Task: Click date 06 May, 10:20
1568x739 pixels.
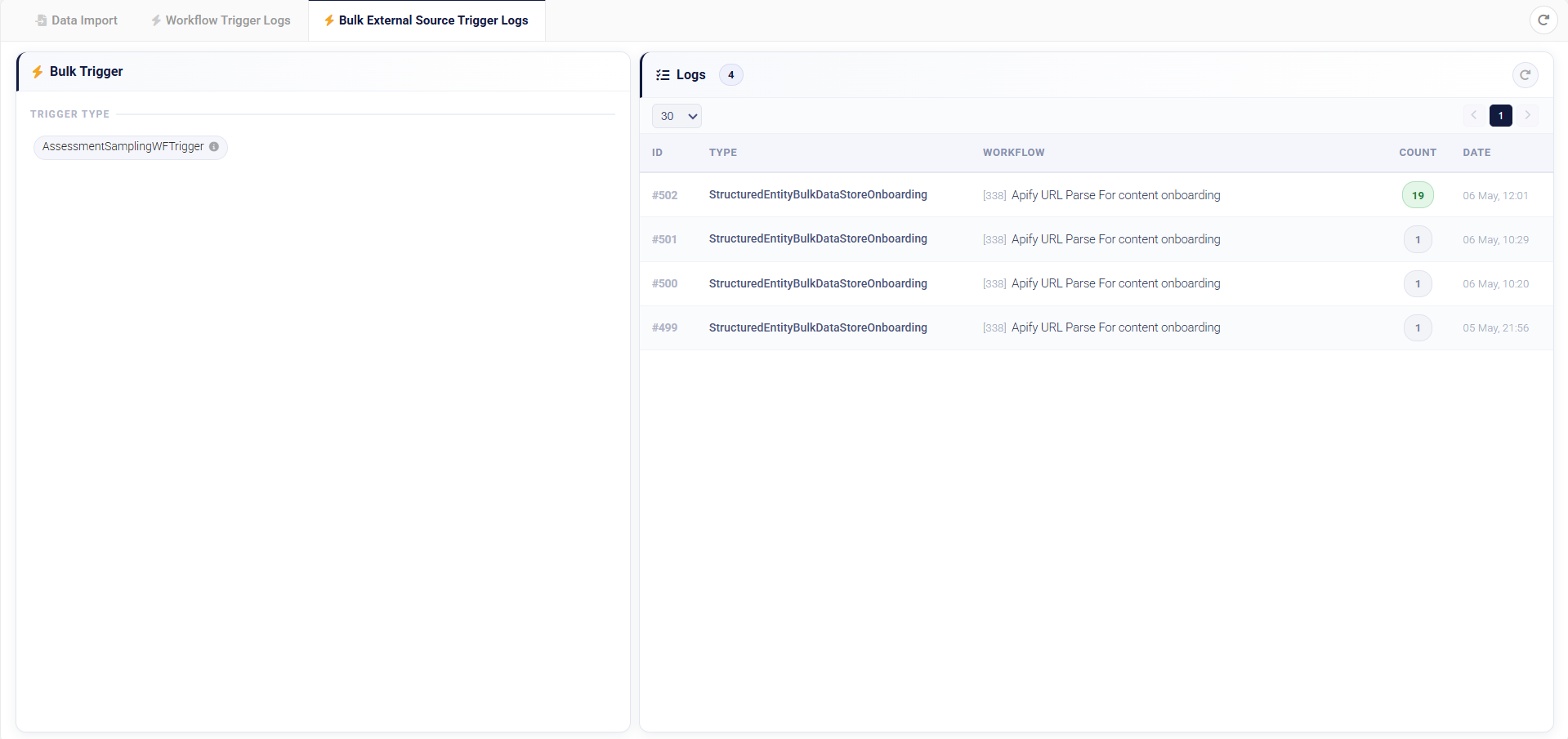Action: [1495, 284]
